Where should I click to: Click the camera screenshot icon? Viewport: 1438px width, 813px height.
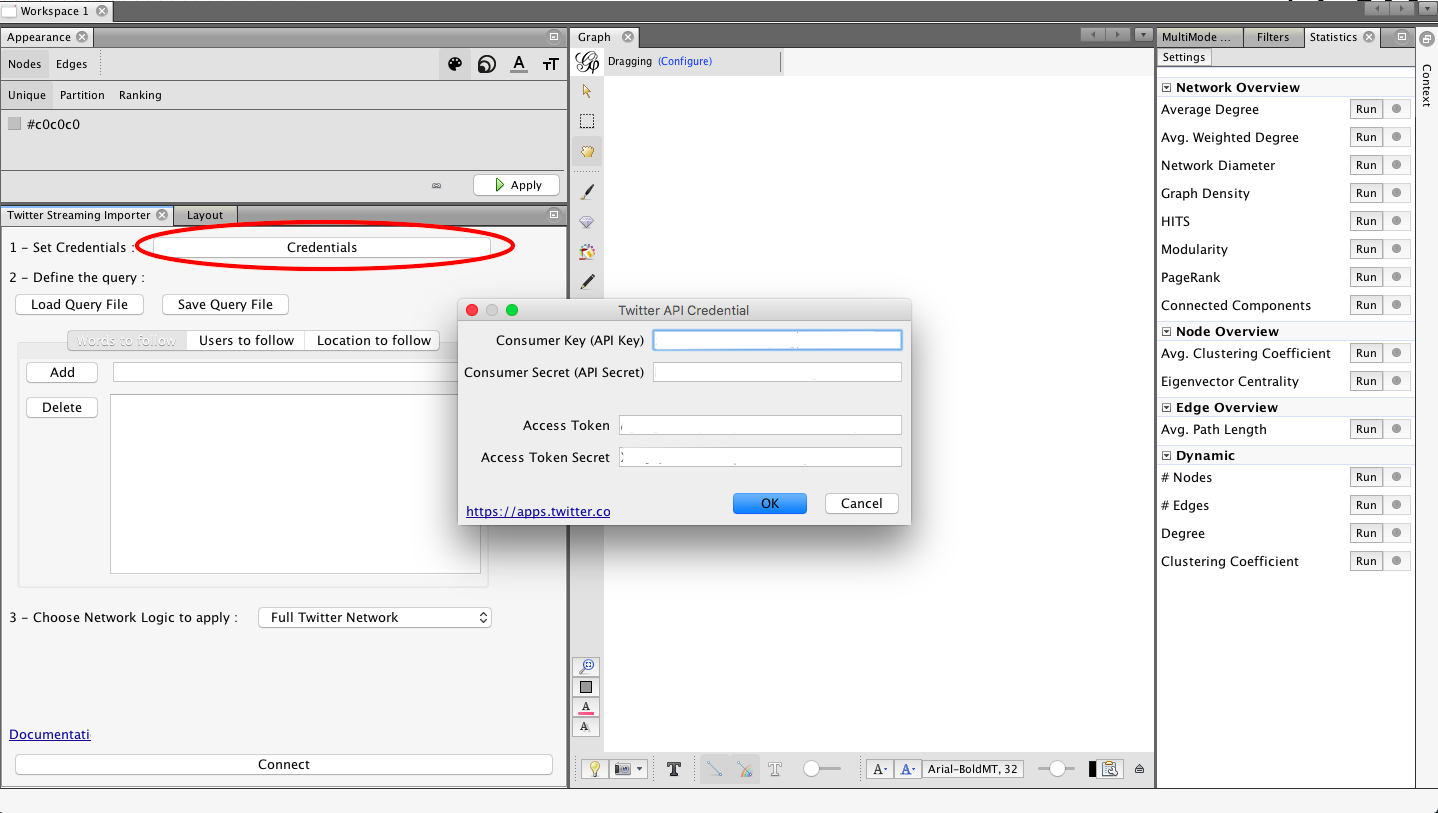coord(623,769)
